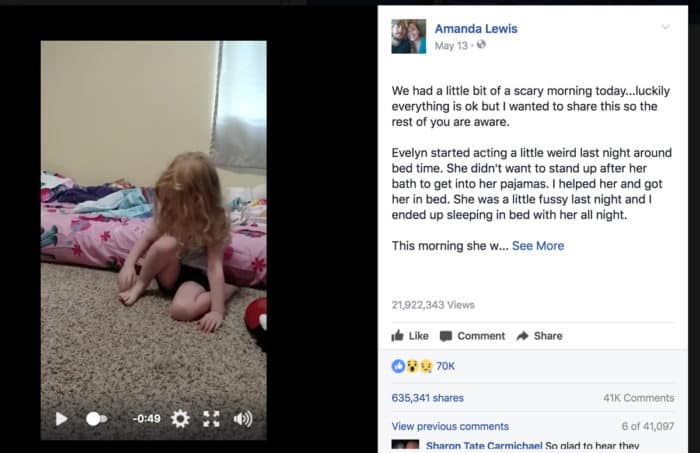Image resolution: width=700 pixels, height=453 pixels.
Task: Open the 635,341 shares list
Action: (x=428, y=398)
